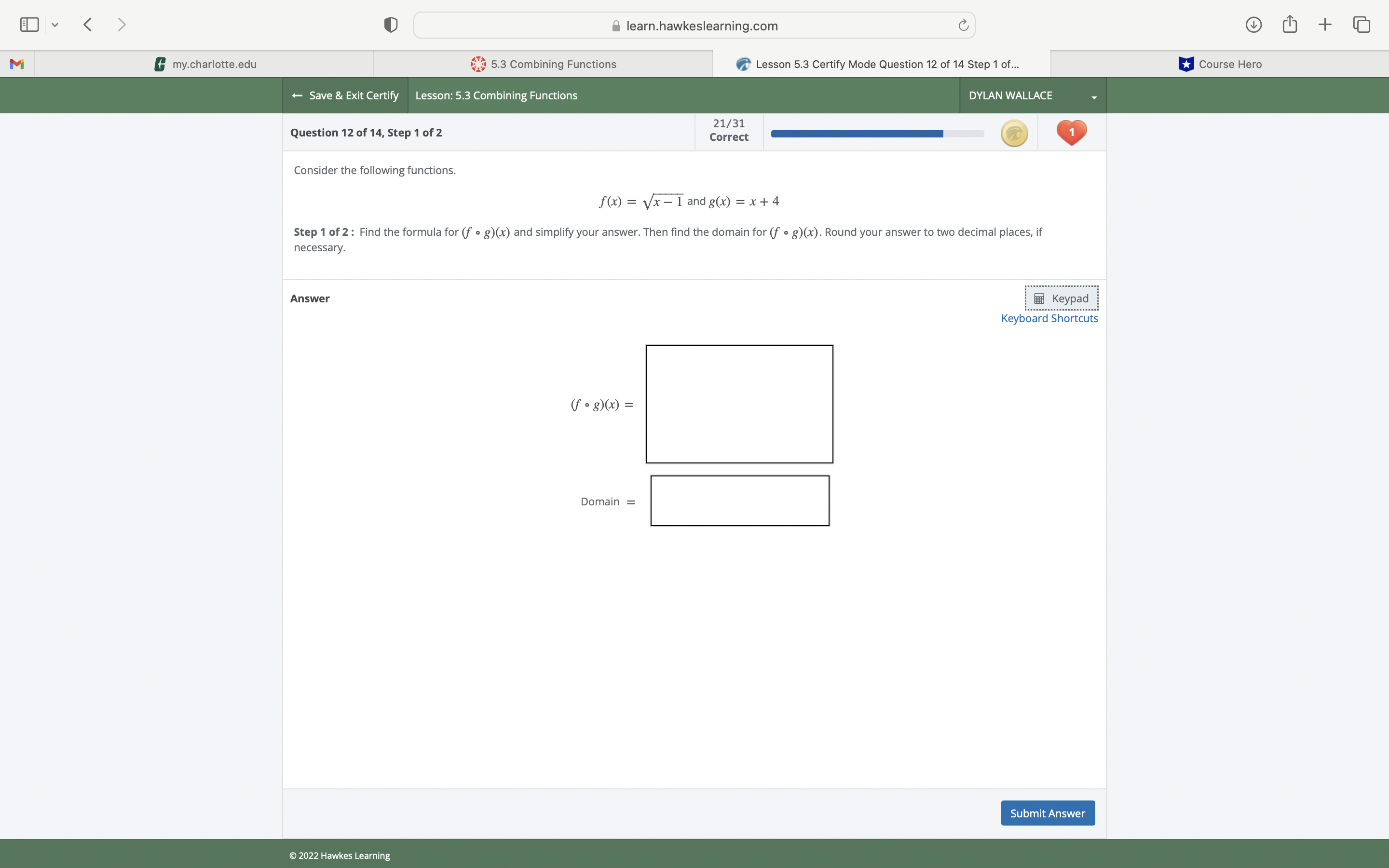Open a new tab with plus icon
The height and width of the screenshot is (868, 1389).
coord(1325,25)
